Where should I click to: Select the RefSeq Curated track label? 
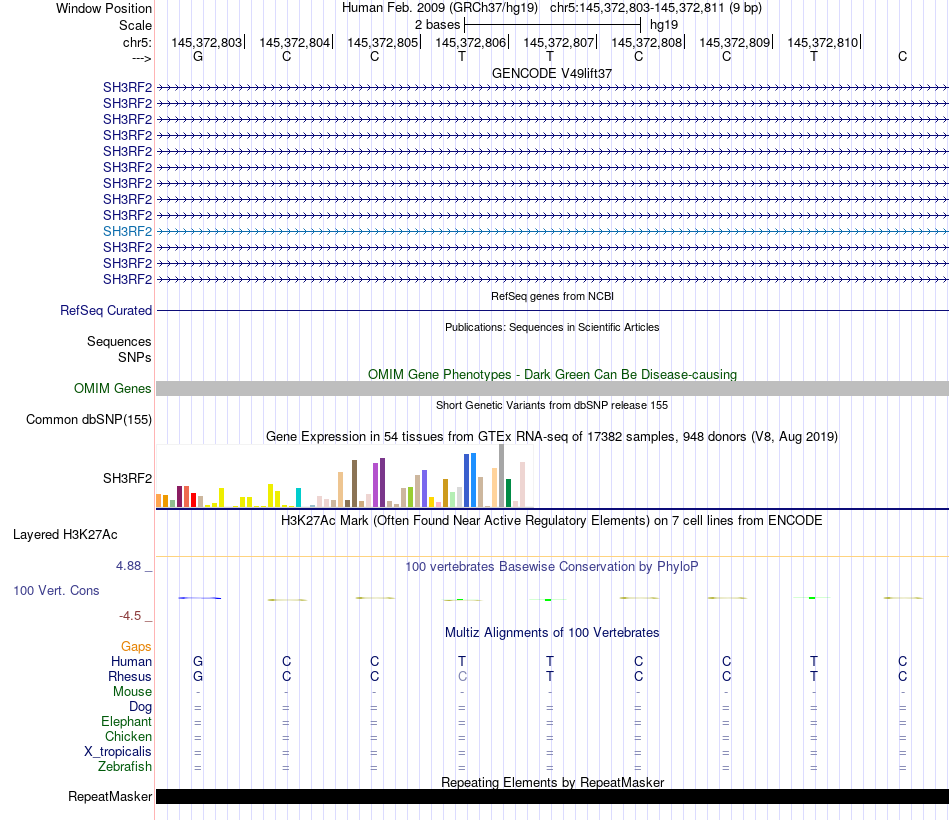pyautogui.click(x=105, y=310)
